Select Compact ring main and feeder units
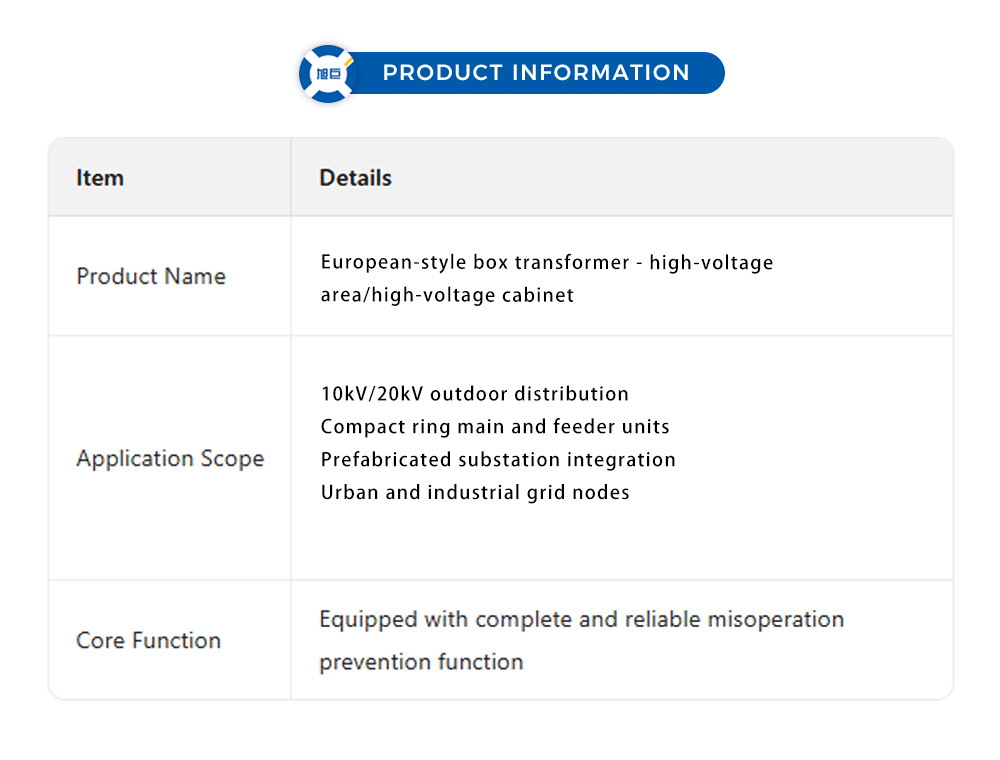The height and width of the screenshot is (760, 1000). coord(495,427)
